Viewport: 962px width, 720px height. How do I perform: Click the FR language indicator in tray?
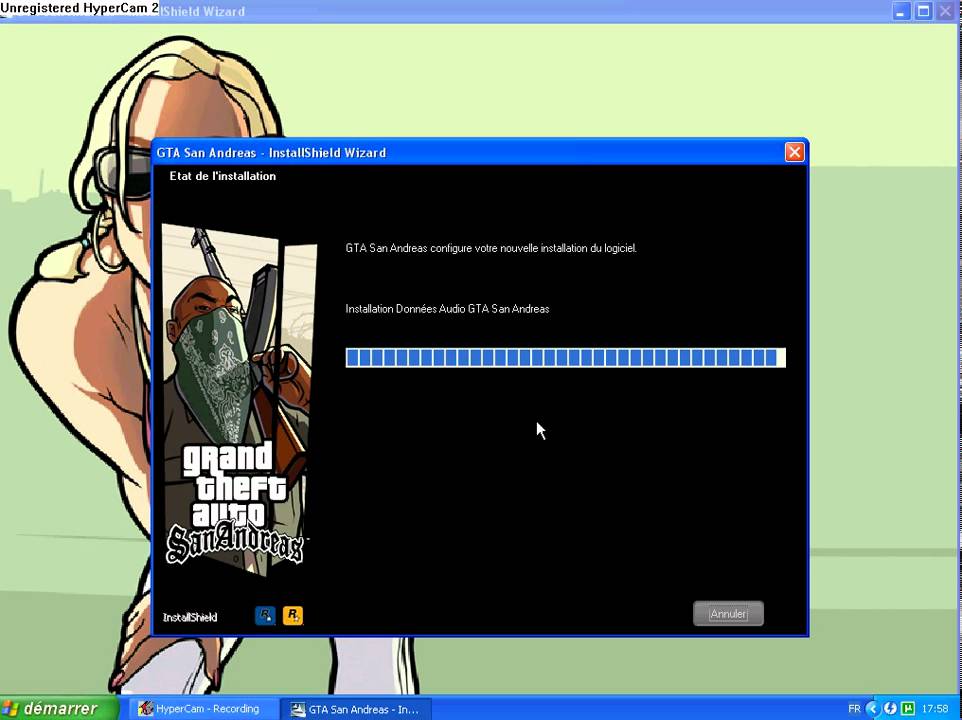(854, 709)
